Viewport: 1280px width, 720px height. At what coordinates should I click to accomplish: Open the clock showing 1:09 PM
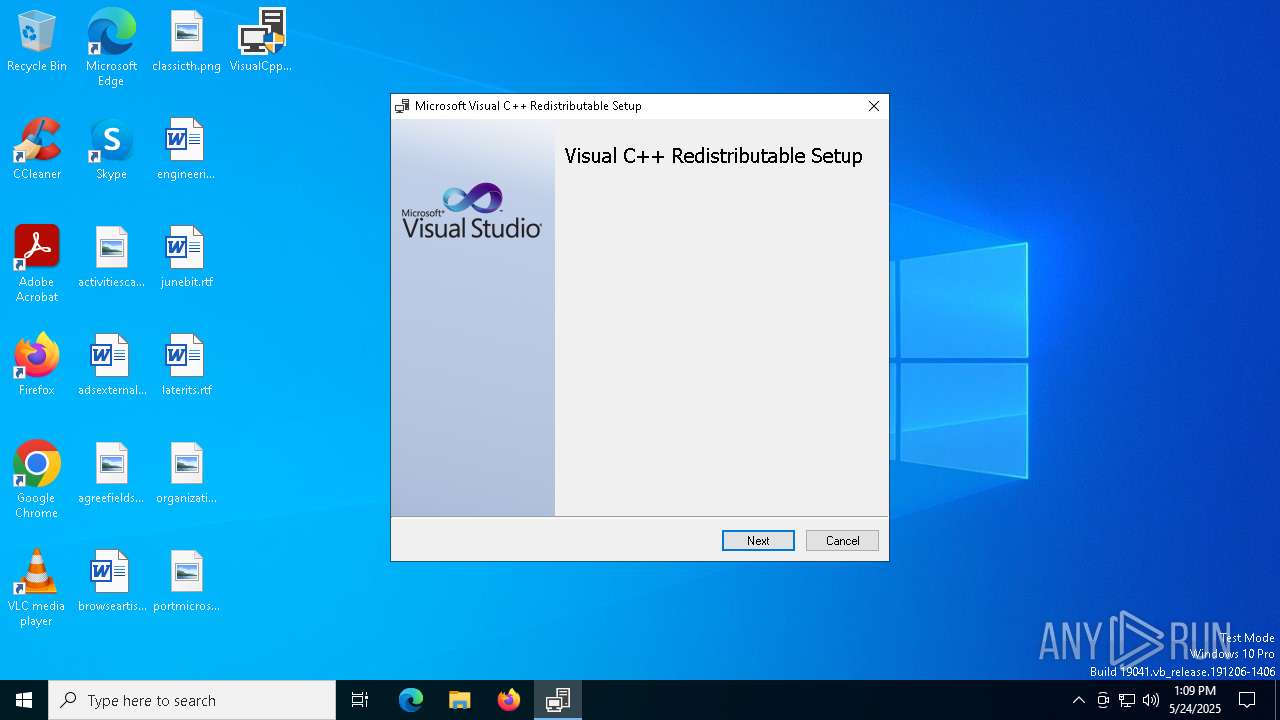[1195, 700]
